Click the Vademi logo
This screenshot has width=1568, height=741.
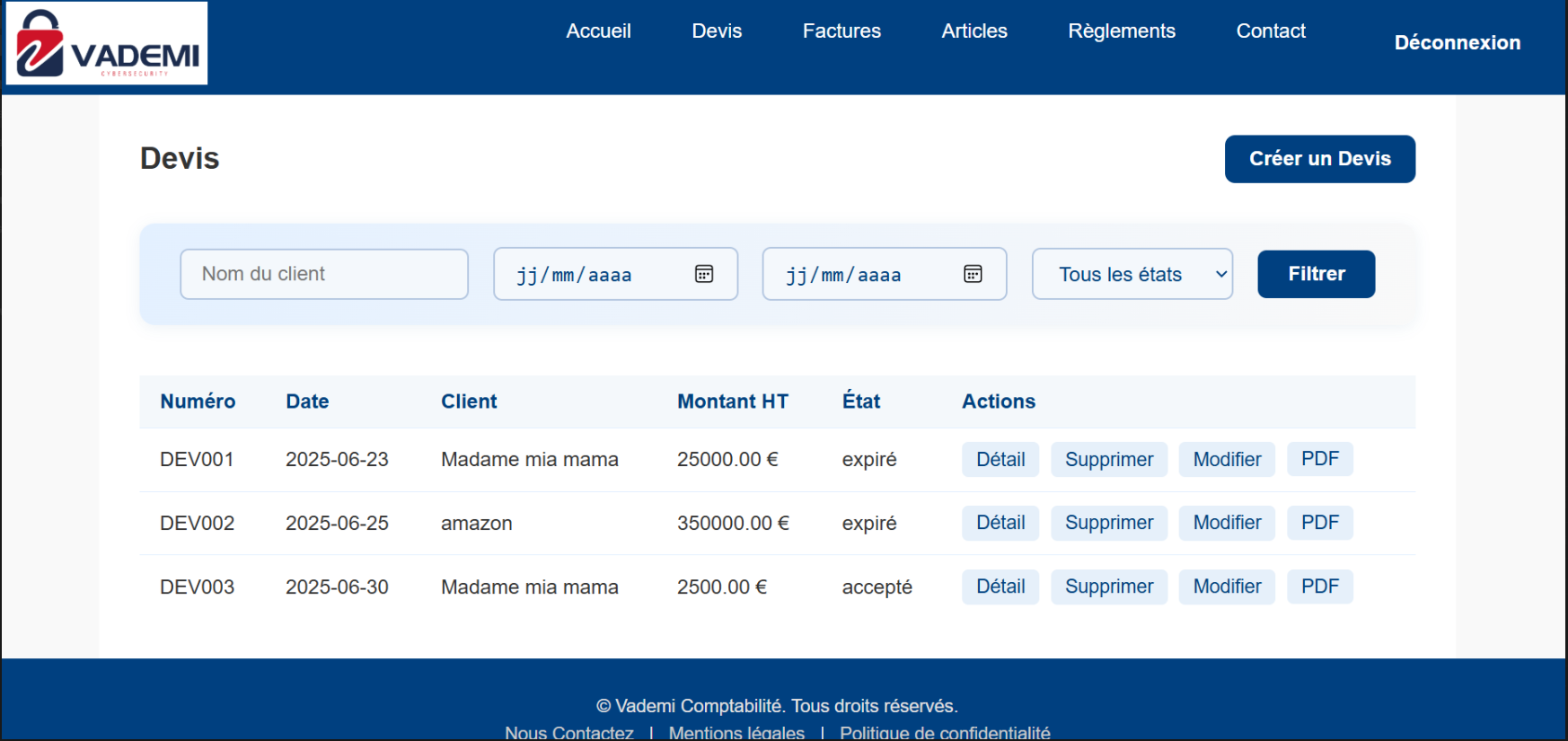pos(107,43)
